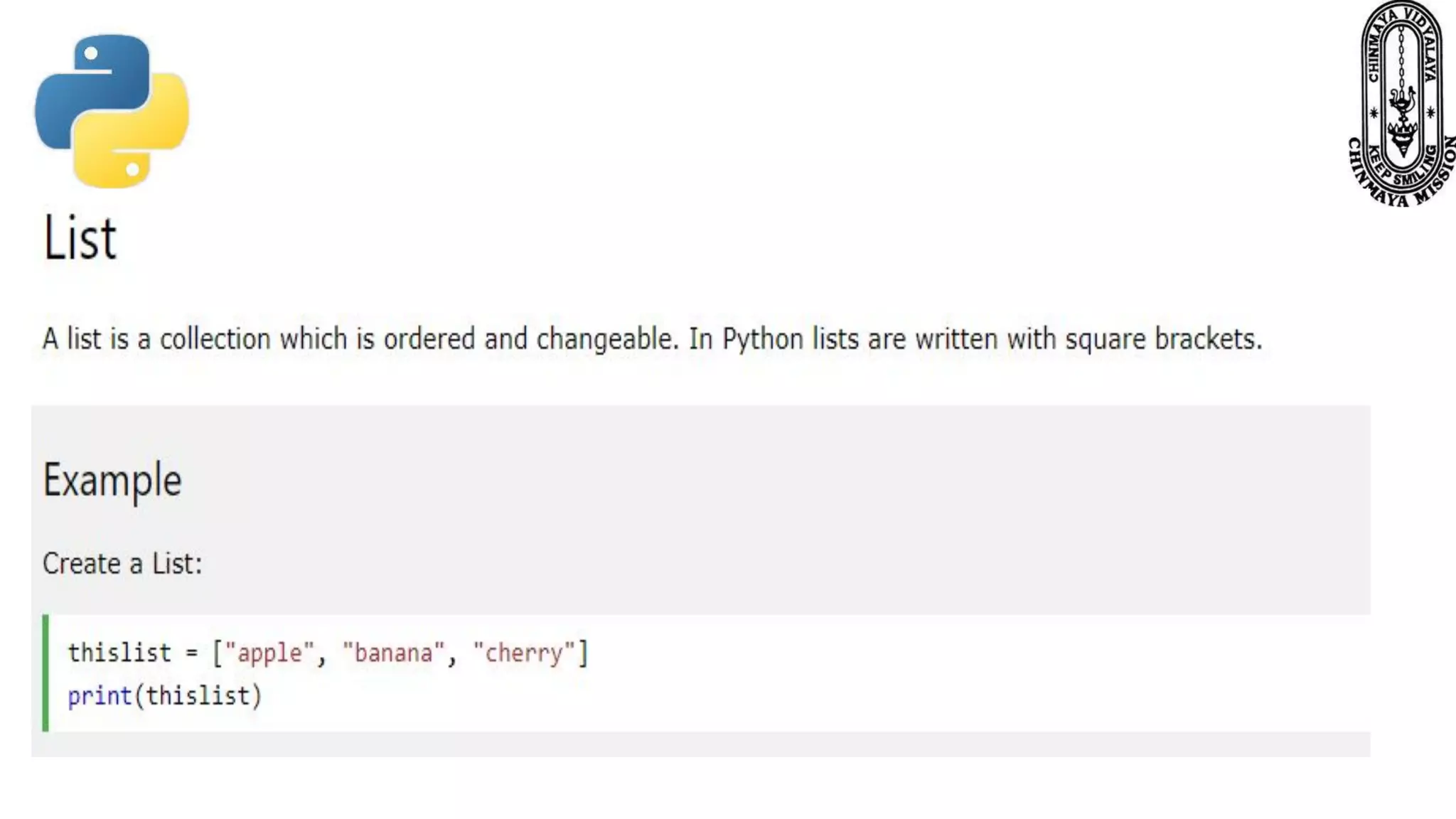Click the "cherry" string in the code
This screenshot has height=819, width=1456.
[523, 653]
